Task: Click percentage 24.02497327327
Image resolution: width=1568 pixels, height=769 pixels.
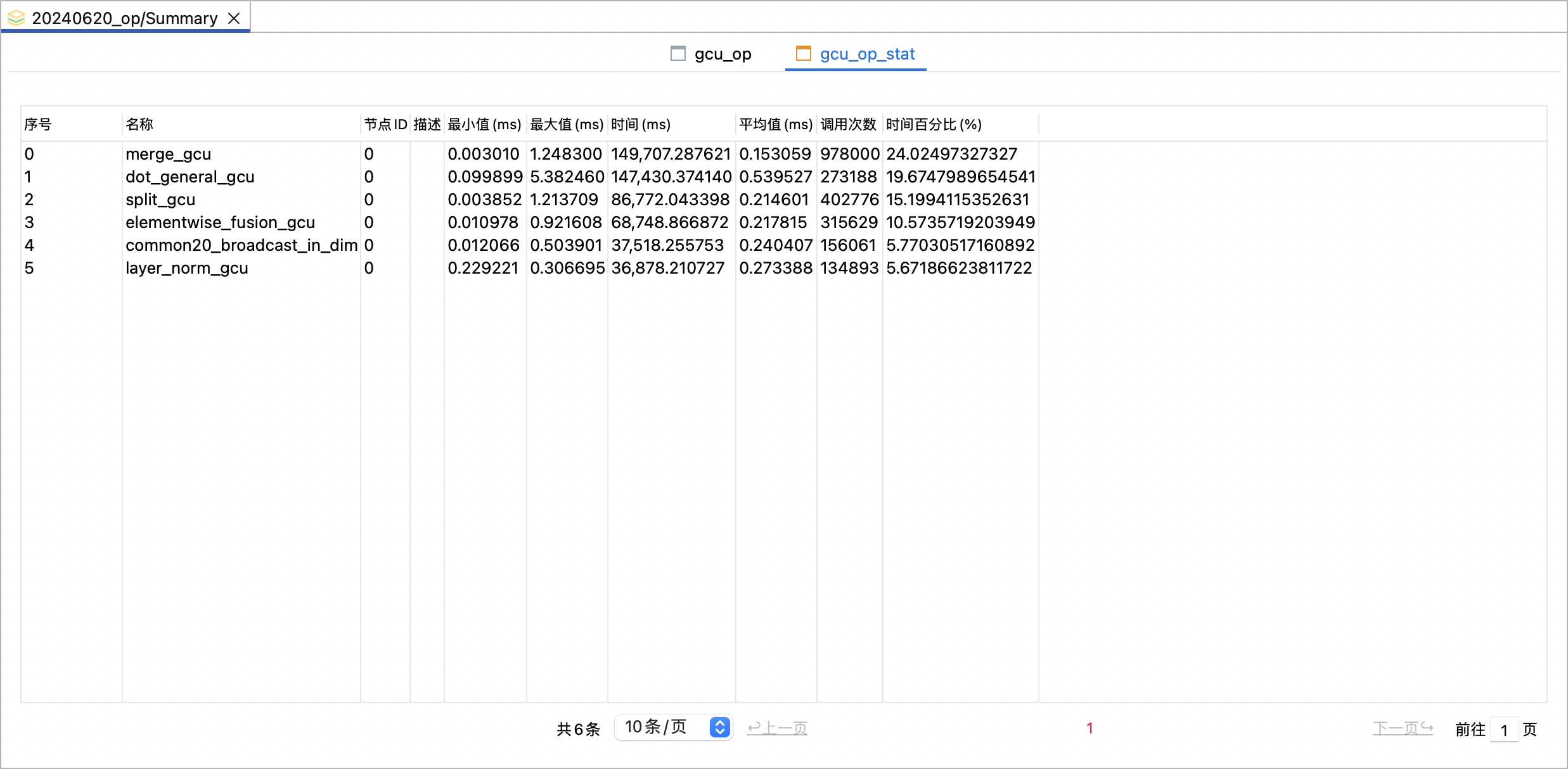Action: tap(952, 154)
